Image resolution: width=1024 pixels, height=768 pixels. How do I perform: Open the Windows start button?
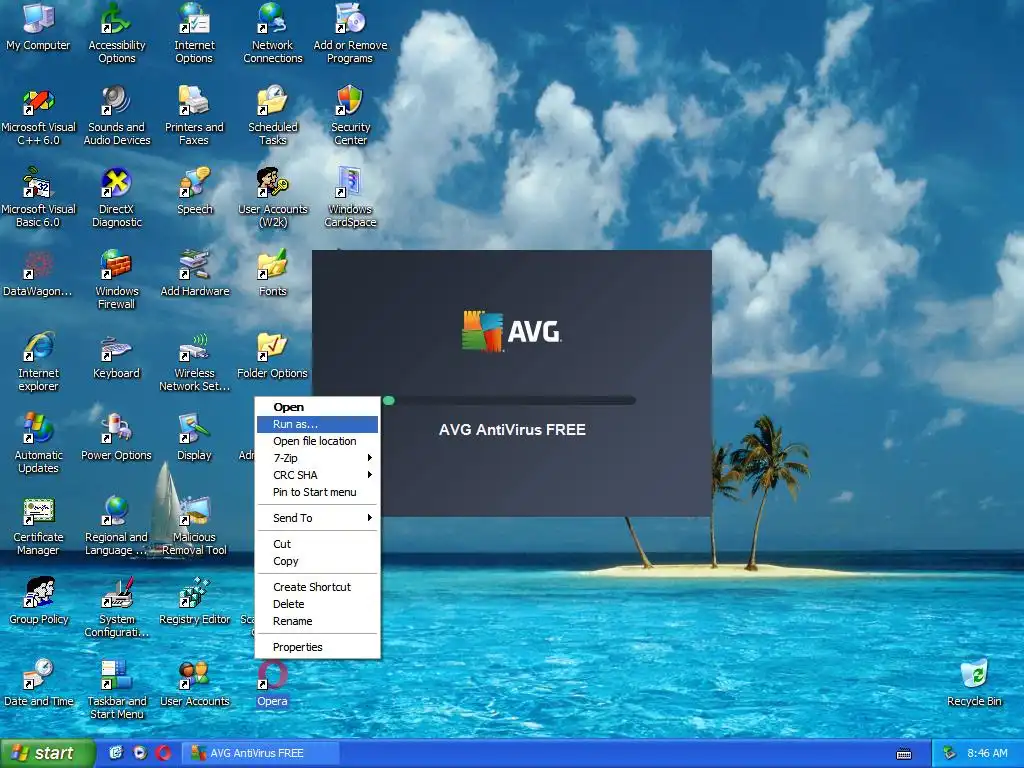46,753
